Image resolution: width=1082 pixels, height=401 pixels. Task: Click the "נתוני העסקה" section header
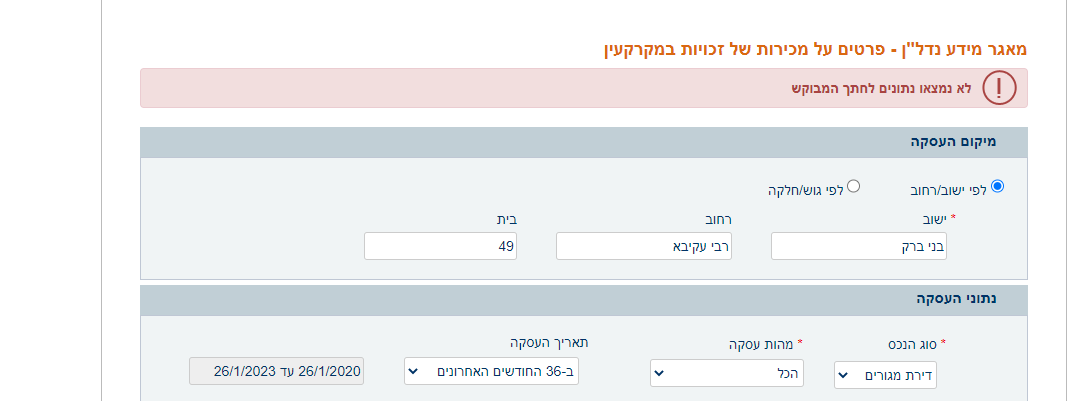point(957,298)
